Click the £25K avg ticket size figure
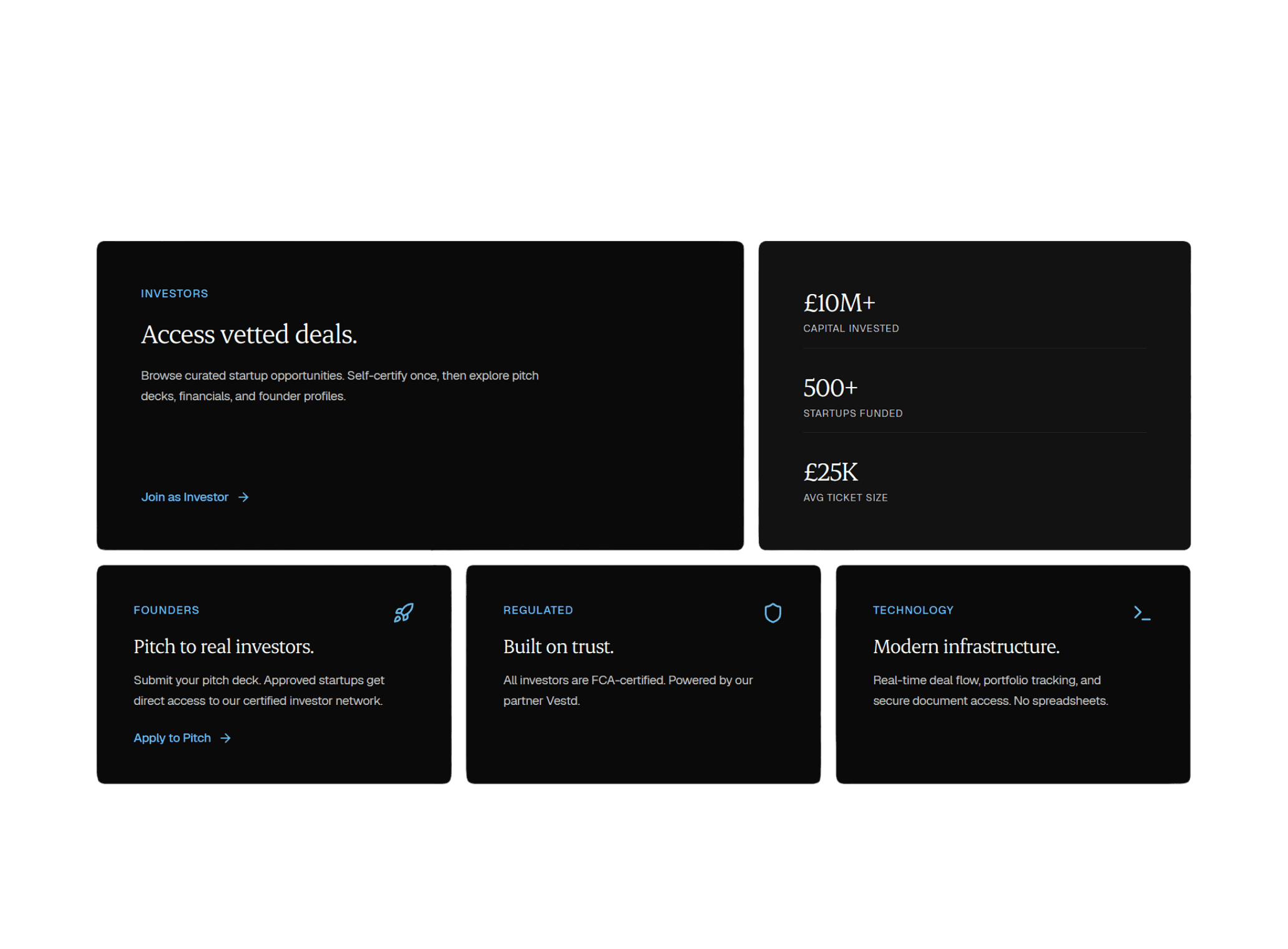 [830, 473]
